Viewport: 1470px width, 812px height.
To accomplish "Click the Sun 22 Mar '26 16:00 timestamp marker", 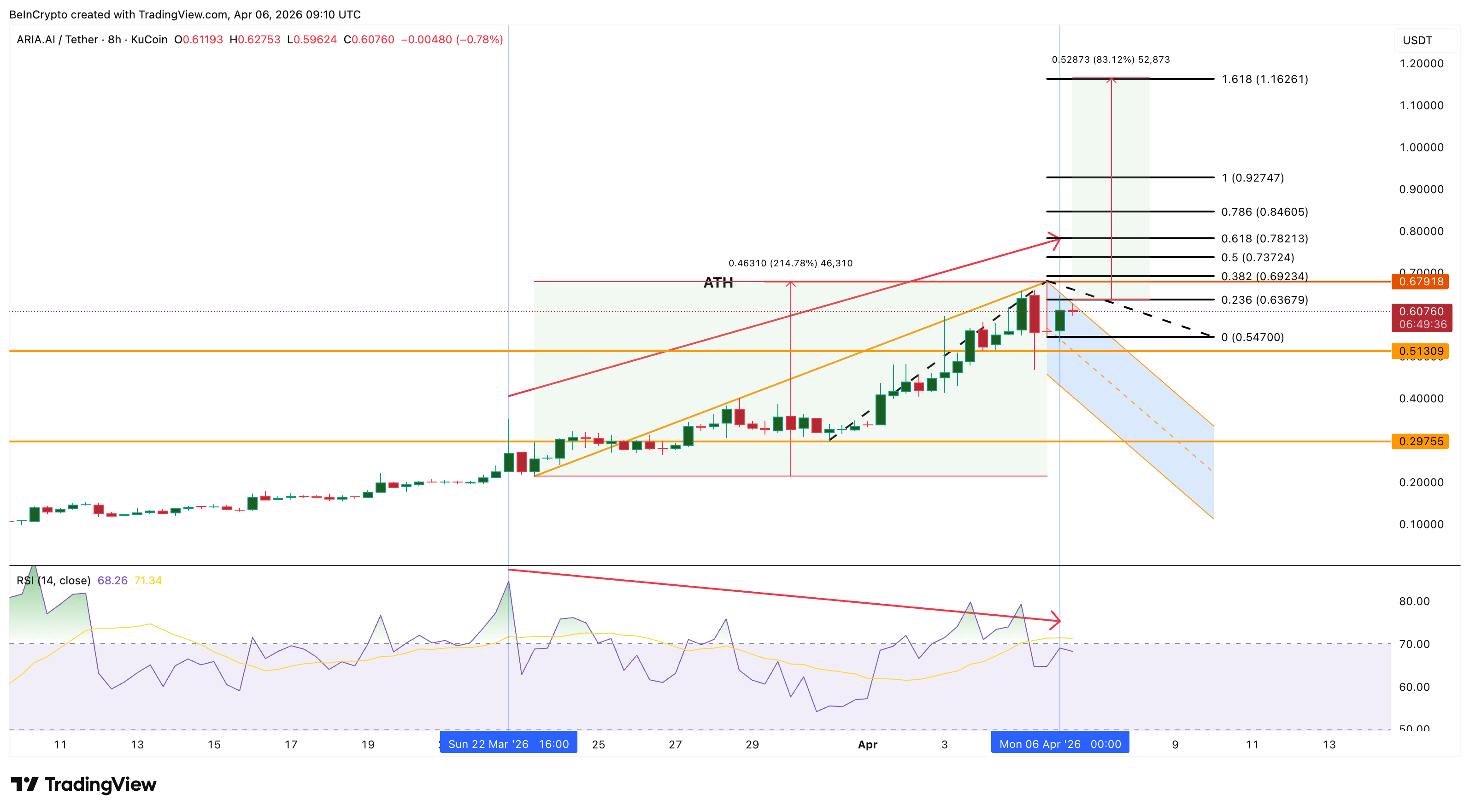I will tap(508, 743).
